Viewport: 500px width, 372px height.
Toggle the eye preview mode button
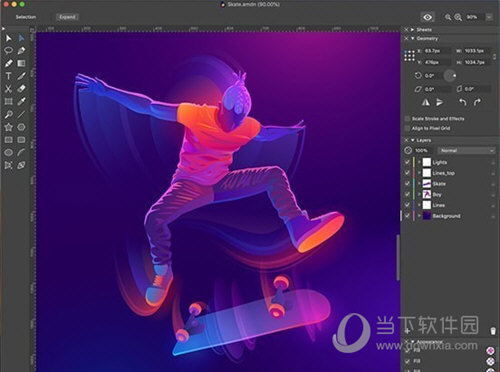point(428,17)
